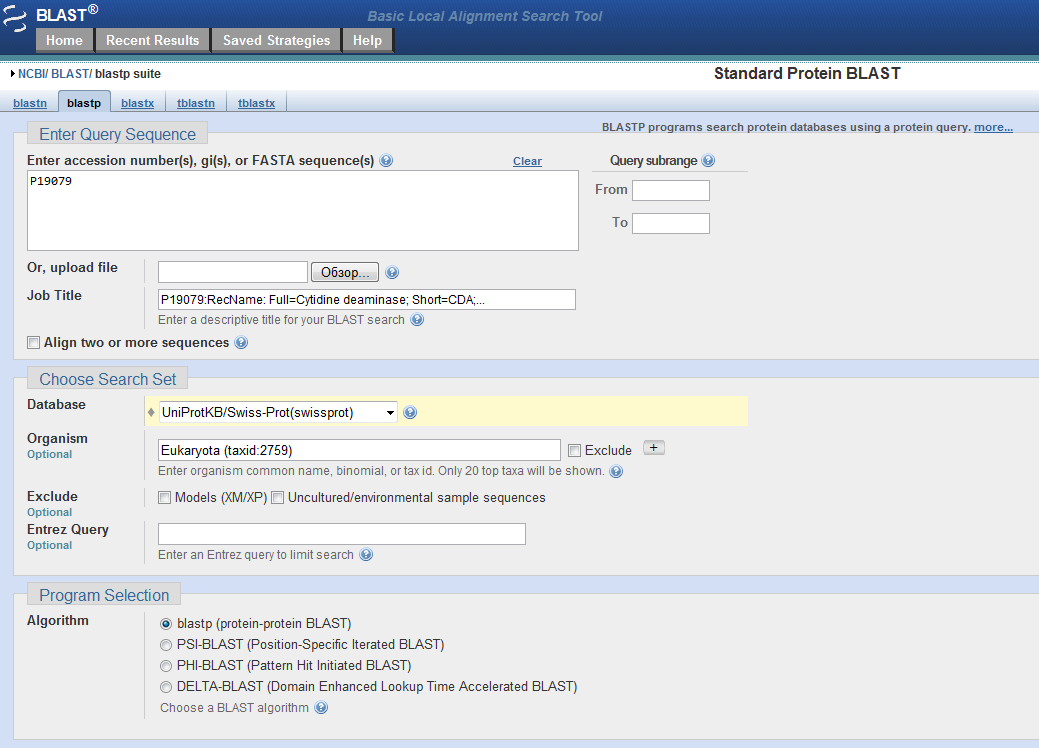Open help icon for Entrez query hint
Screen dimensions: 1039x748
366,555
